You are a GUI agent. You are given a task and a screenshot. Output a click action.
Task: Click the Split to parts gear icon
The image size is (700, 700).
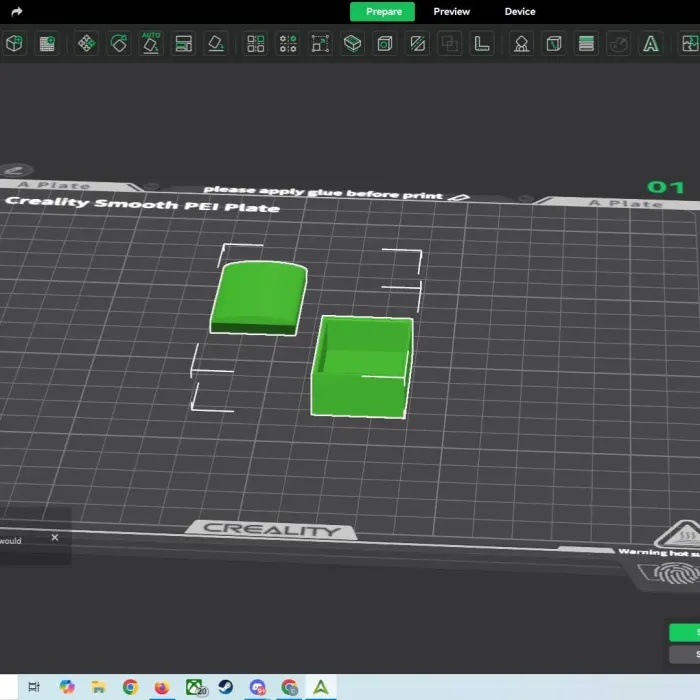(x=288, y=43)
